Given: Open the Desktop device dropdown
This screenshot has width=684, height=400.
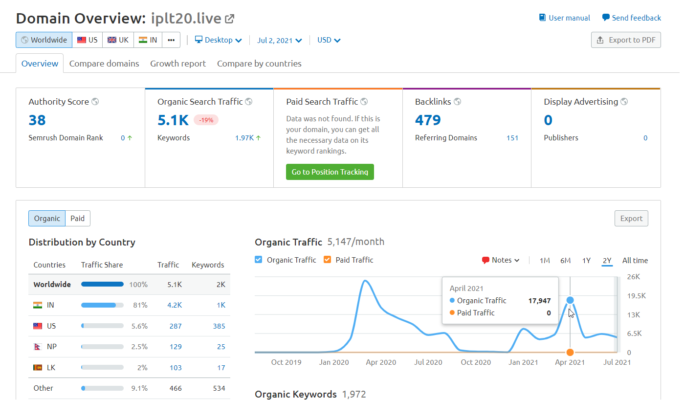Looking at the screenshot, I should [x=218, y=40].
